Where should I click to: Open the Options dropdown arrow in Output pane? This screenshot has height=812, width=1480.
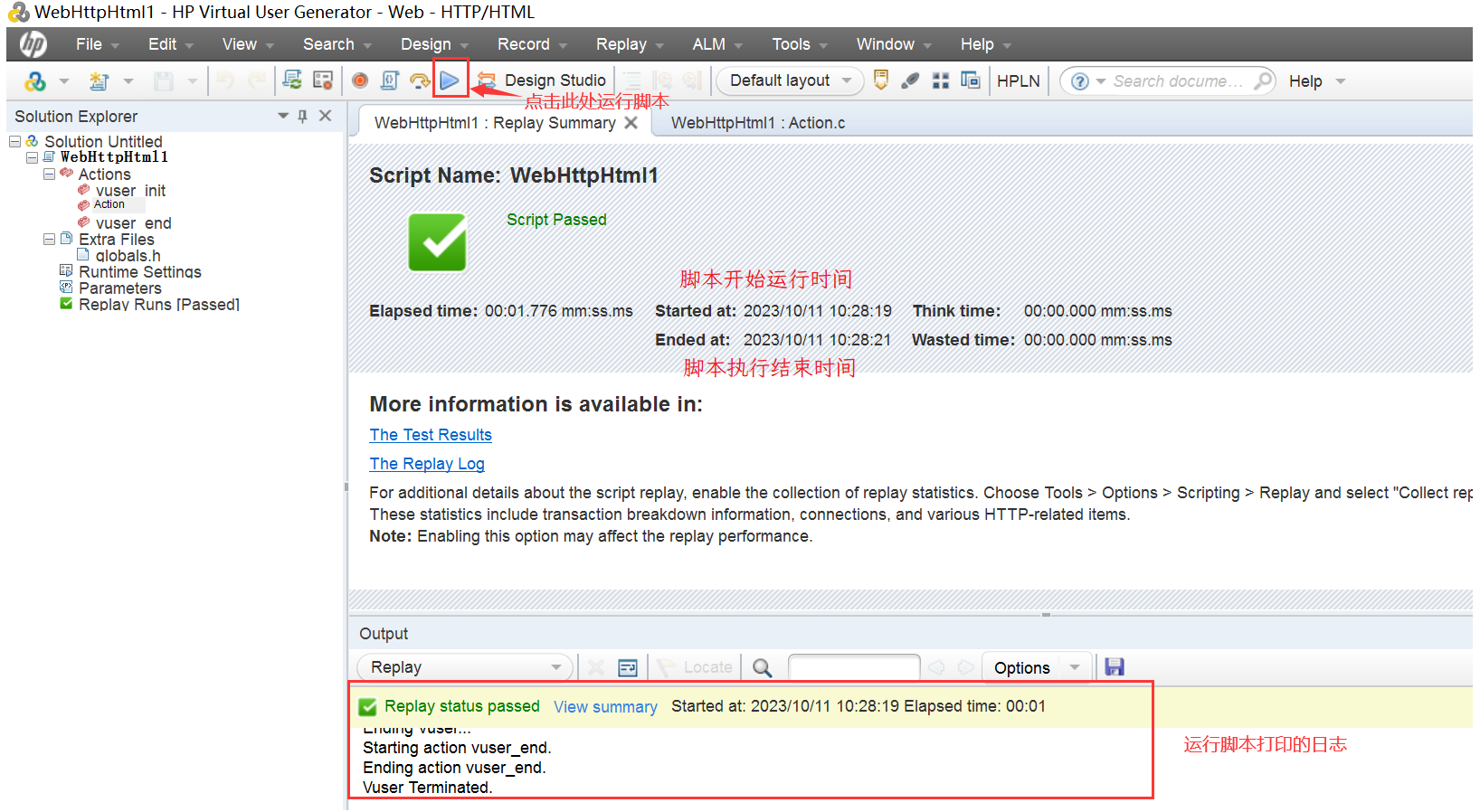click(1075, 667)
